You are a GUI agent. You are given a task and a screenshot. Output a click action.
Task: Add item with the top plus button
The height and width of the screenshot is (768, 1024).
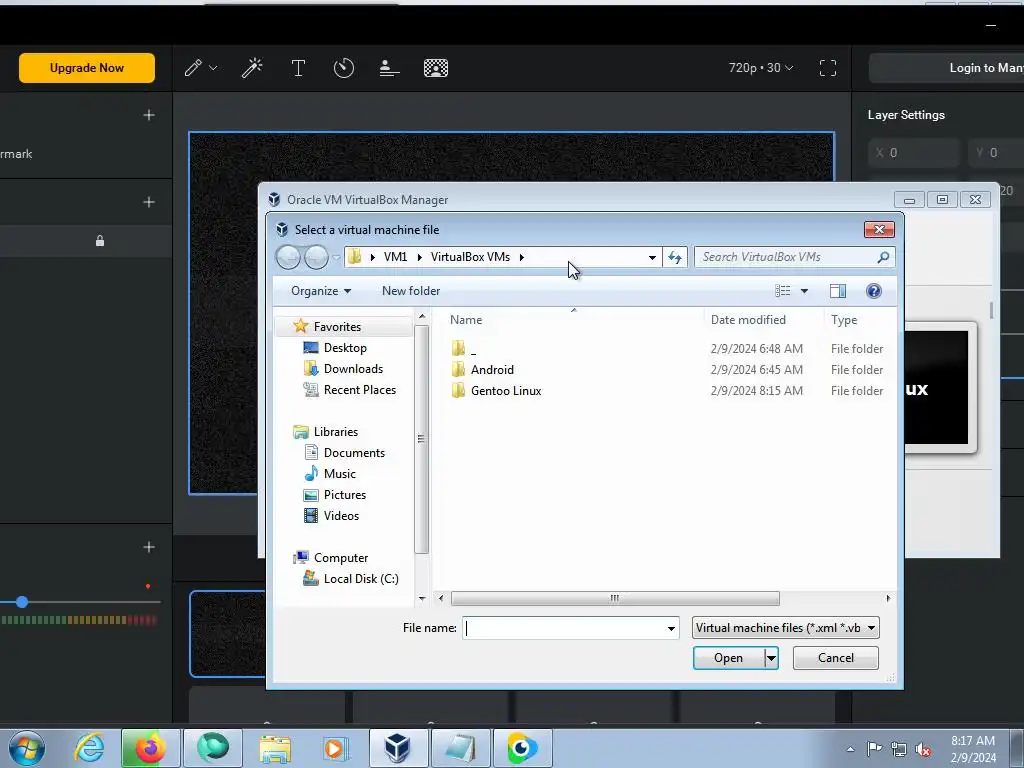pyautogui.click(x=149, y=115)
